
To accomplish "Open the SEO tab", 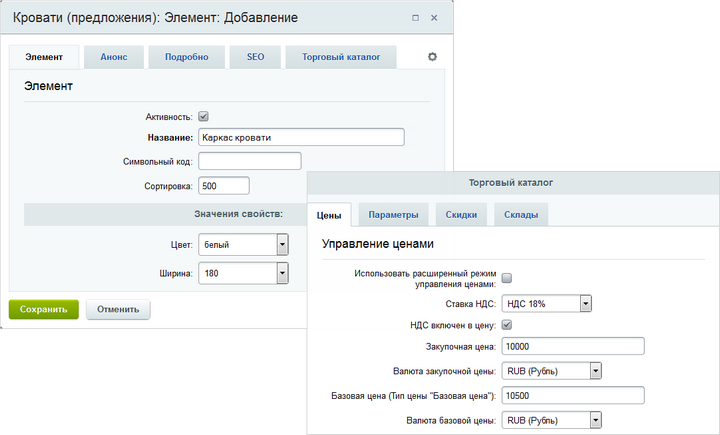I will (256, 57).
